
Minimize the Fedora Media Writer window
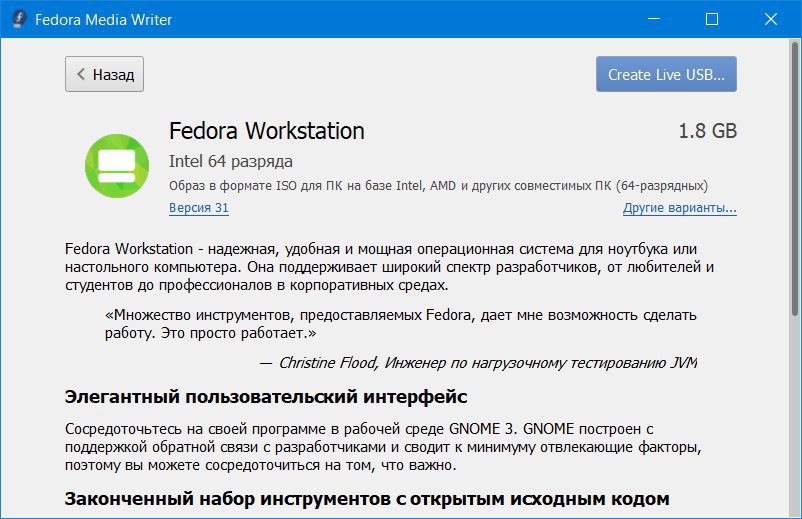pyautogui.click(x=654, y=19)
